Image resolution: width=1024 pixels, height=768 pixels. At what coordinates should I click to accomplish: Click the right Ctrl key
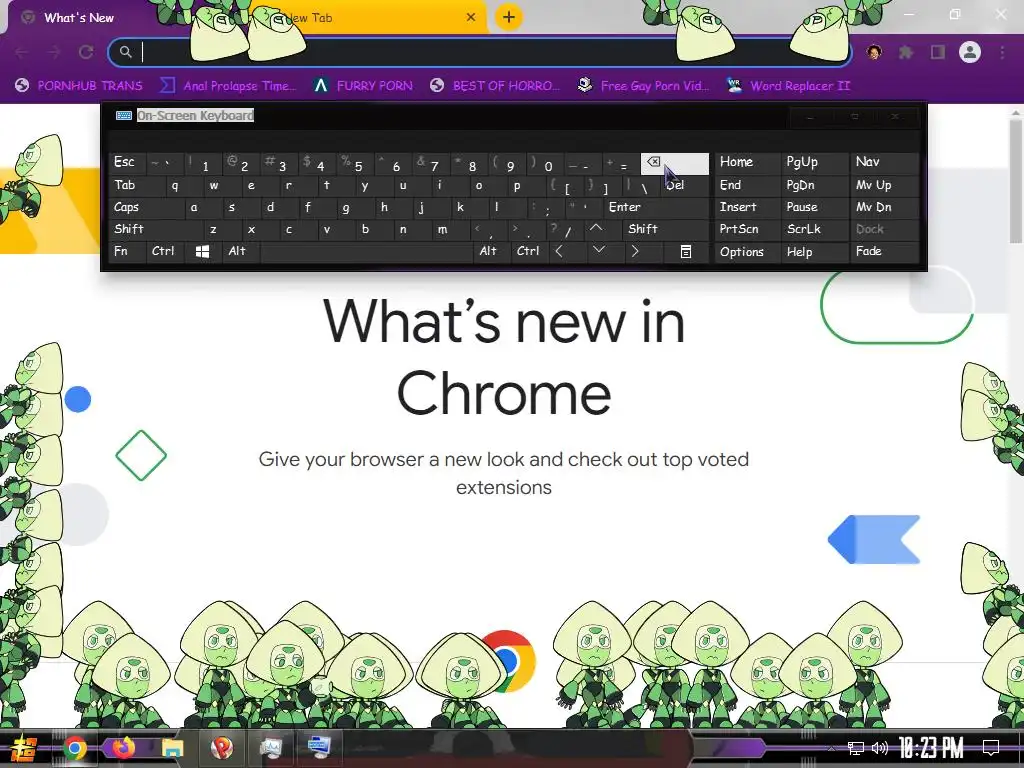click(528, 251)
